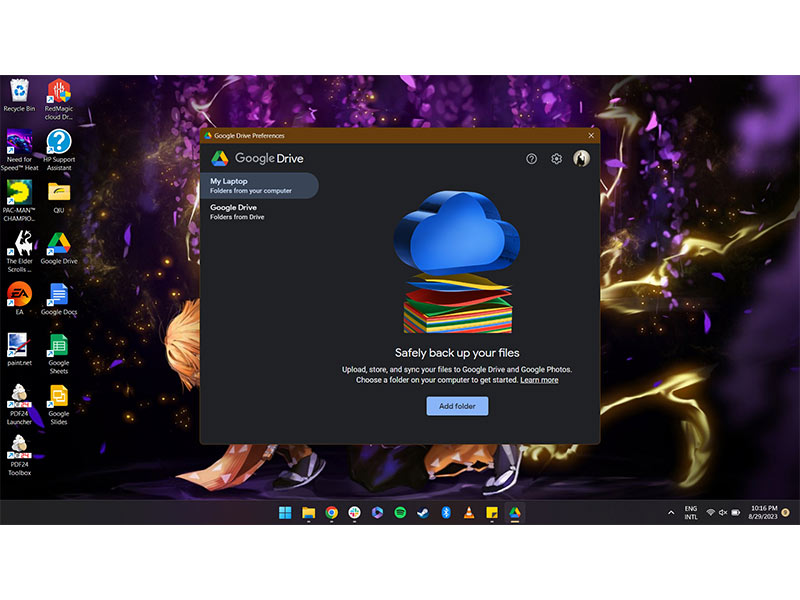
Task: Open the Google Sheets desktop shortcut
Action: pyautogui.click(x=59, y=354)
